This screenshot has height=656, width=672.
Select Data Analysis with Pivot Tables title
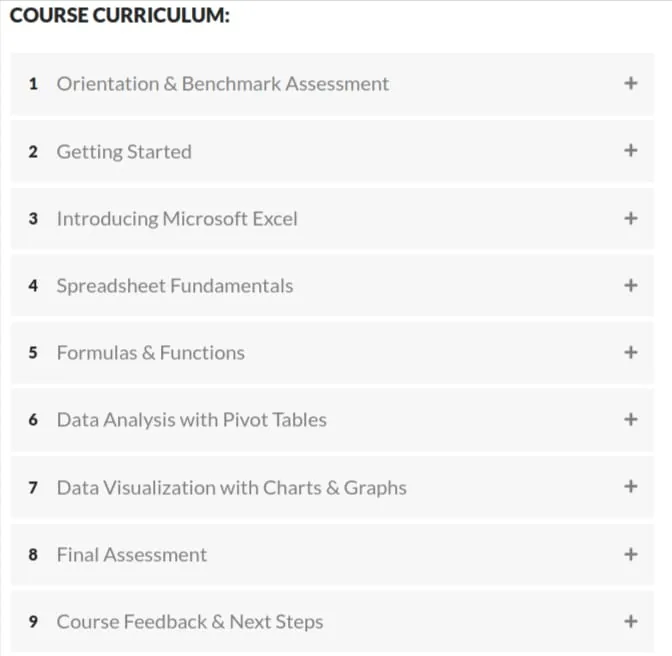[x=192, y=420]
